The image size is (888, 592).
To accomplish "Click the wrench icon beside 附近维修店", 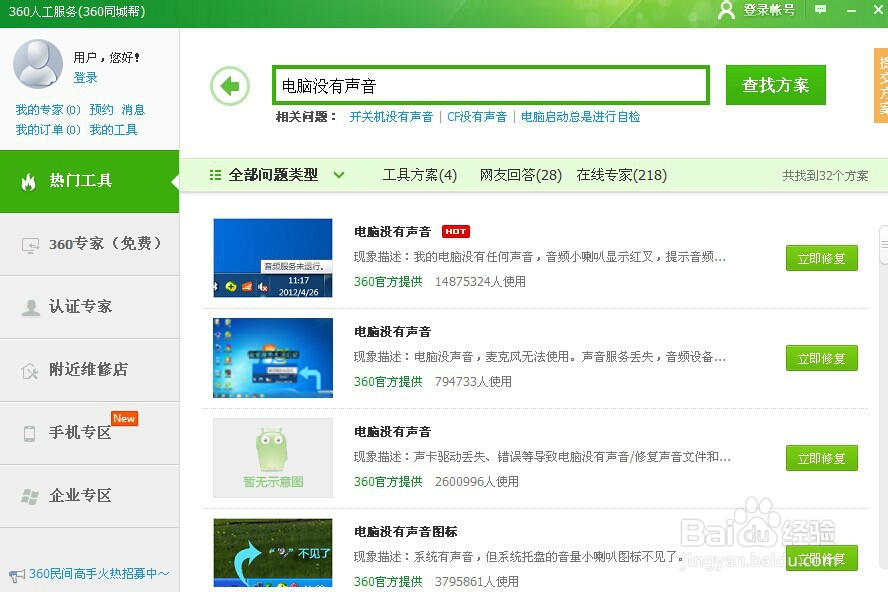I will [x=29, y=370].
